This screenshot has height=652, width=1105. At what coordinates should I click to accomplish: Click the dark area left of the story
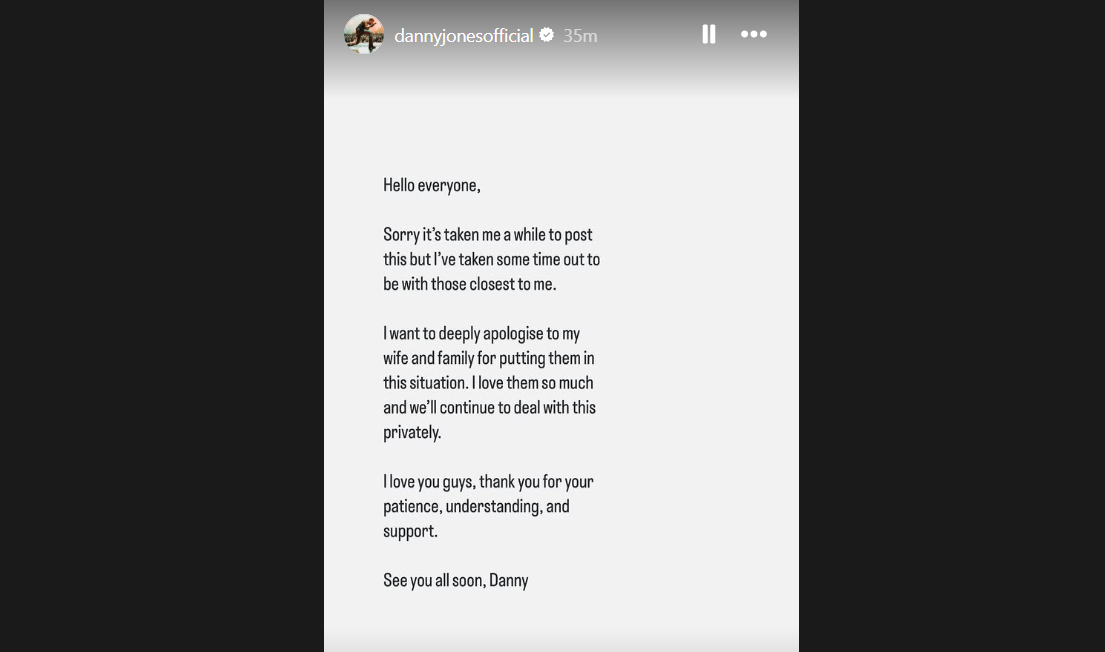160,326
